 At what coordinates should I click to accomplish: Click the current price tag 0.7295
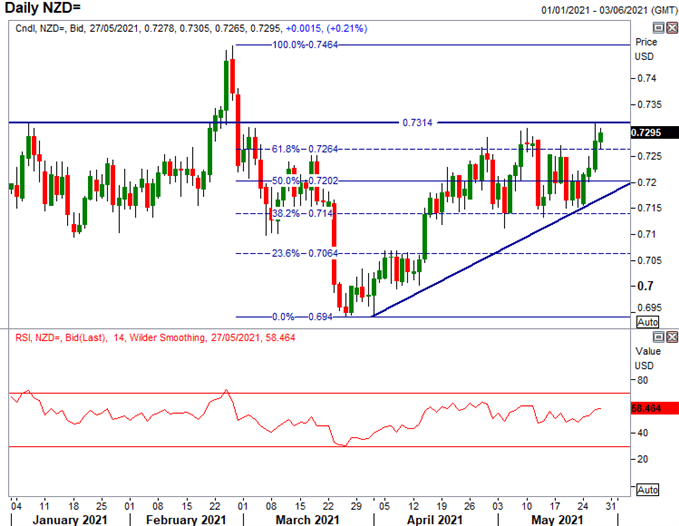pos(654,132)
